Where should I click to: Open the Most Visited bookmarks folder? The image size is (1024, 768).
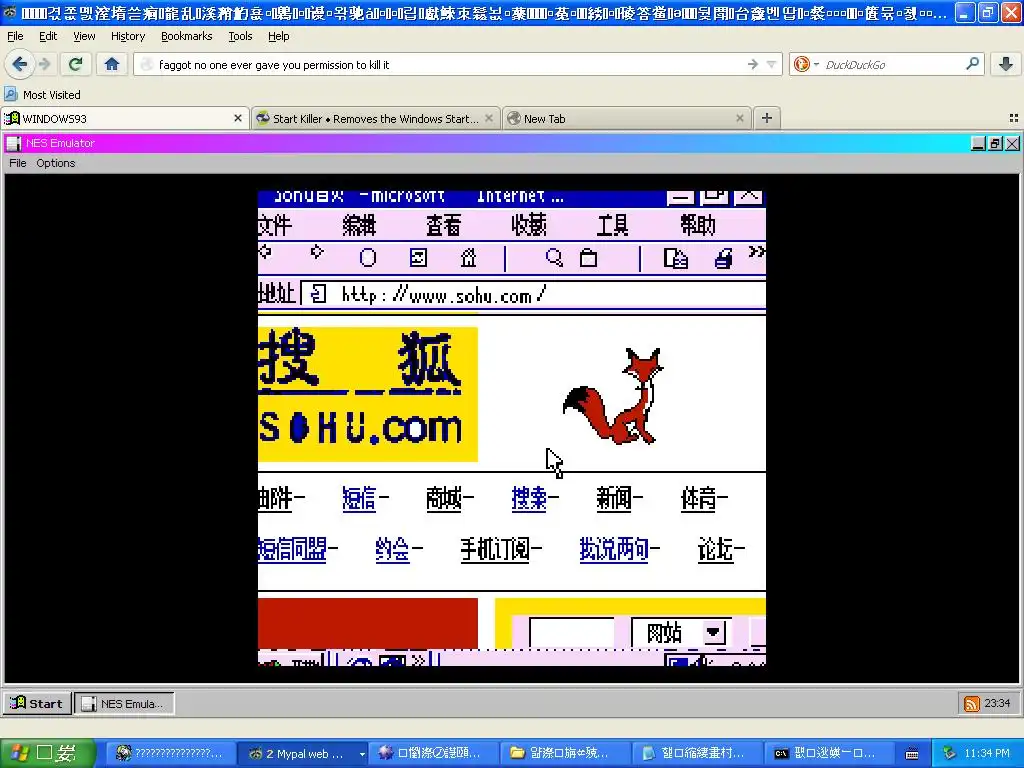pos(42,95)
